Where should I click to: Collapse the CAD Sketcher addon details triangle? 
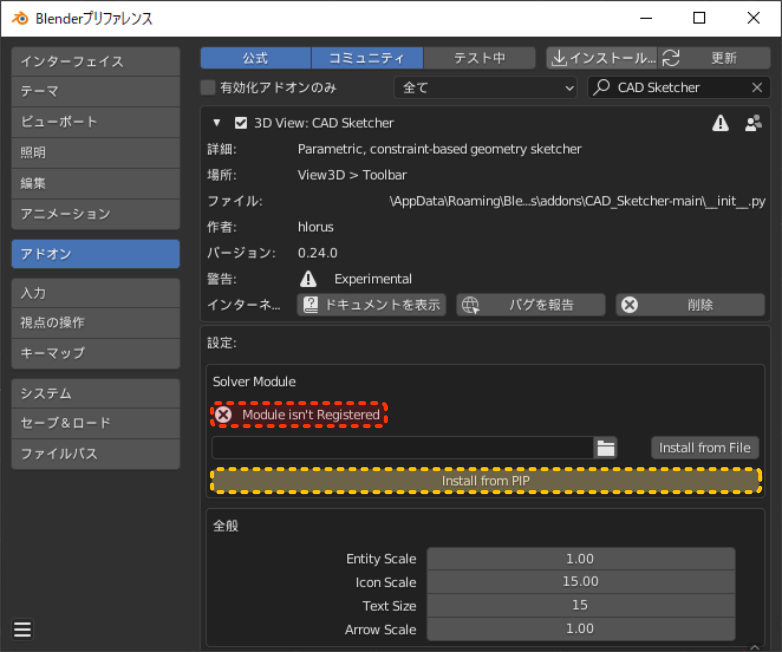(x=216, y=123)
